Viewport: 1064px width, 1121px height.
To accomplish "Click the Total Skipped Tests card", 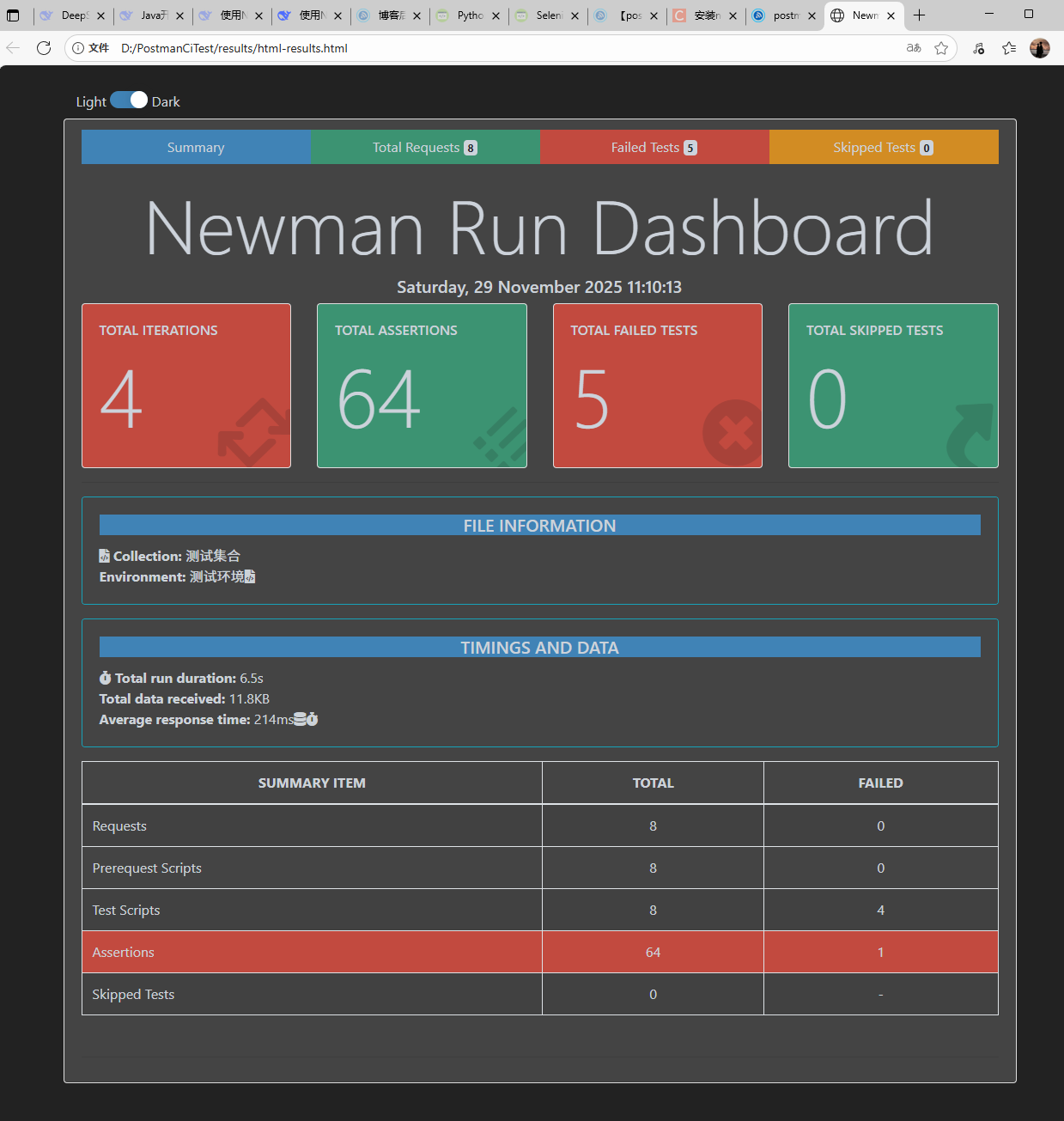I will 893,386.
